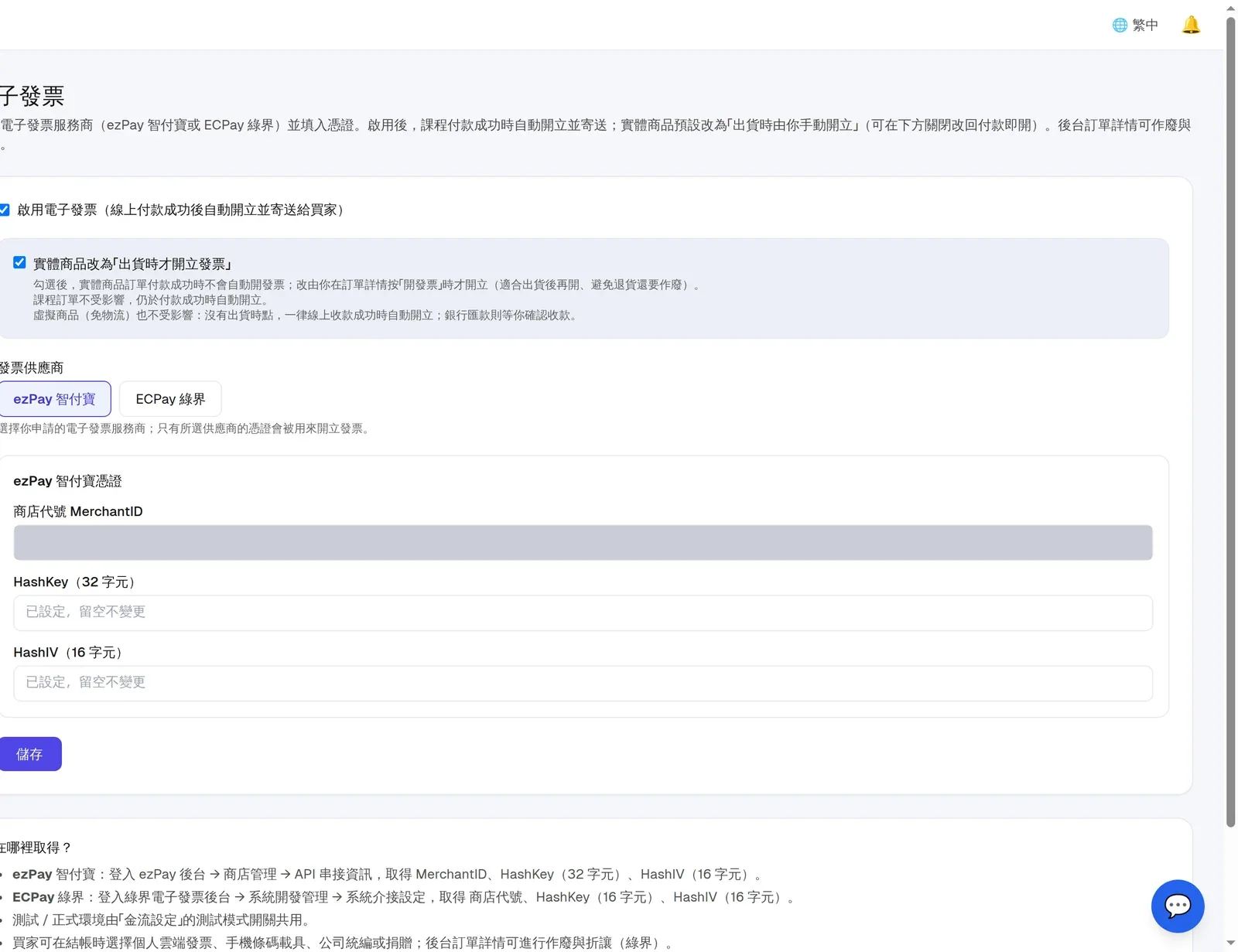Open the live chat bubble icon
Viewport: 1238px width, 952px height.
click(x=1177, y=906)
